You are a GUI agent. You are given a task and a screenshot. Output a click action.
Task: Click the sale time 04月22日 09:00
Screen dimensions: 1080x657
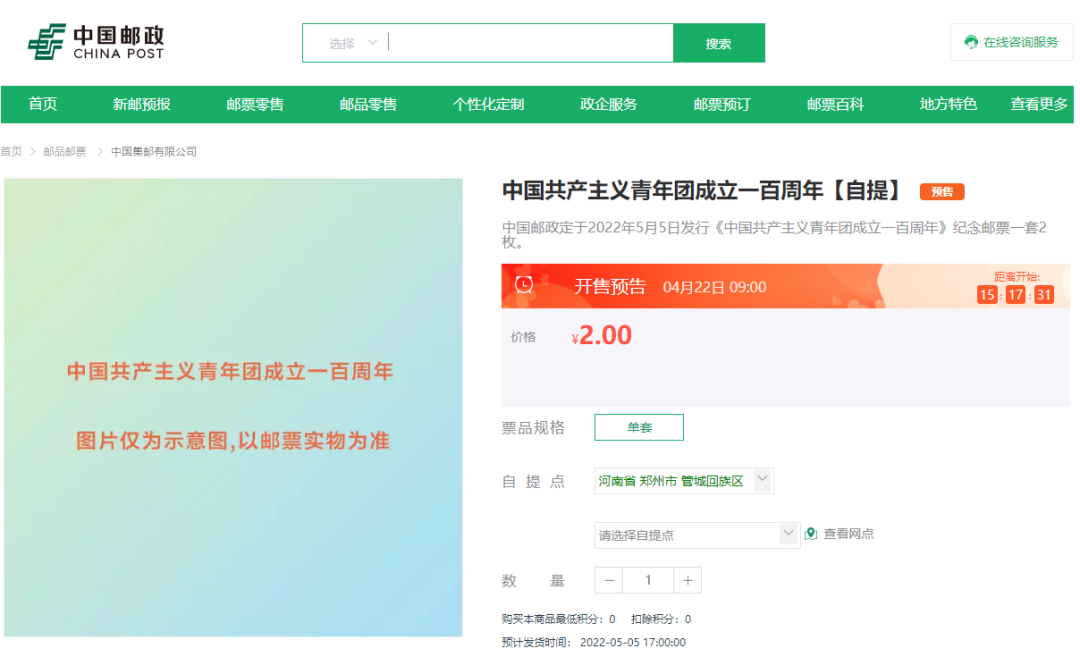click(714, 287)
